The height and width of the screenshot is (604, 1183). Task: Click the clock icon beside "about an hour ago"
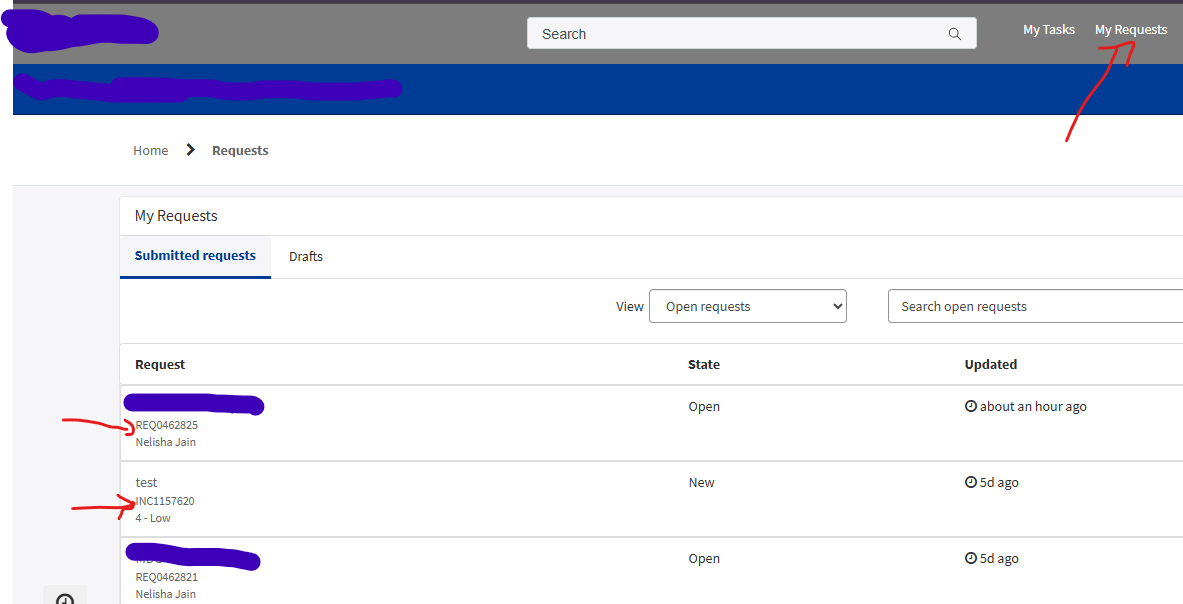(970, 405)
